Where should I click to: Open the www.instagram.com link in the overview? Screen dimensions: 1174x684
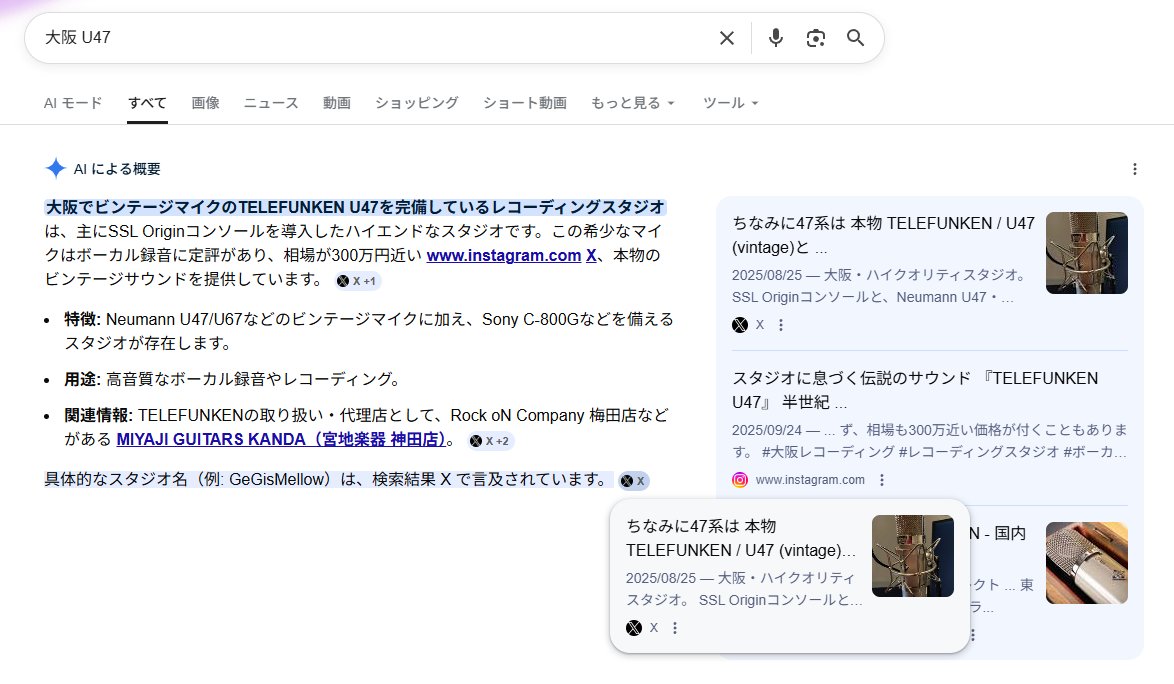(503, 255)
